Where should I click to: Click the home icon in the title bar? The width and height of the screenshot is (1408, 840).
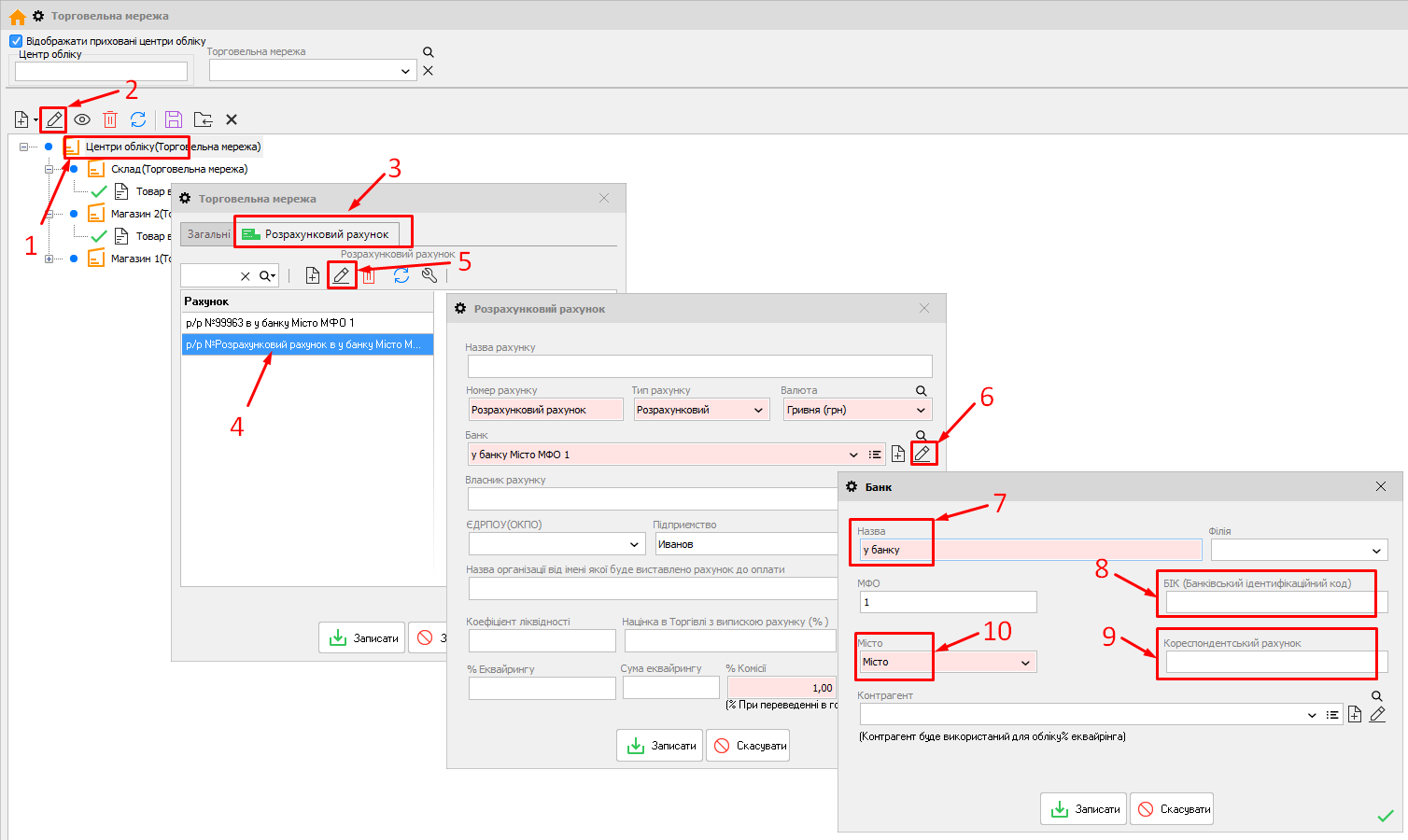pos(17,17)
